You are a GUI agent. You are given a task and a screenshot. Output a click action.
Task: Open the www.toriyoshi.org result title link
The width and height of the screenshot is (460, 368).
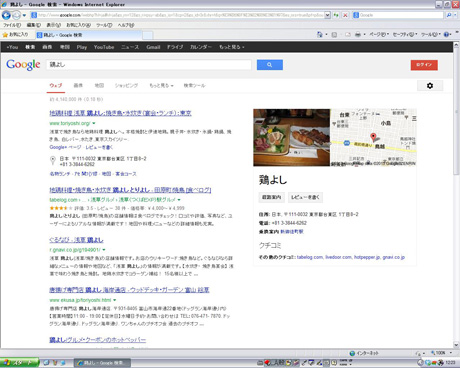120,113
